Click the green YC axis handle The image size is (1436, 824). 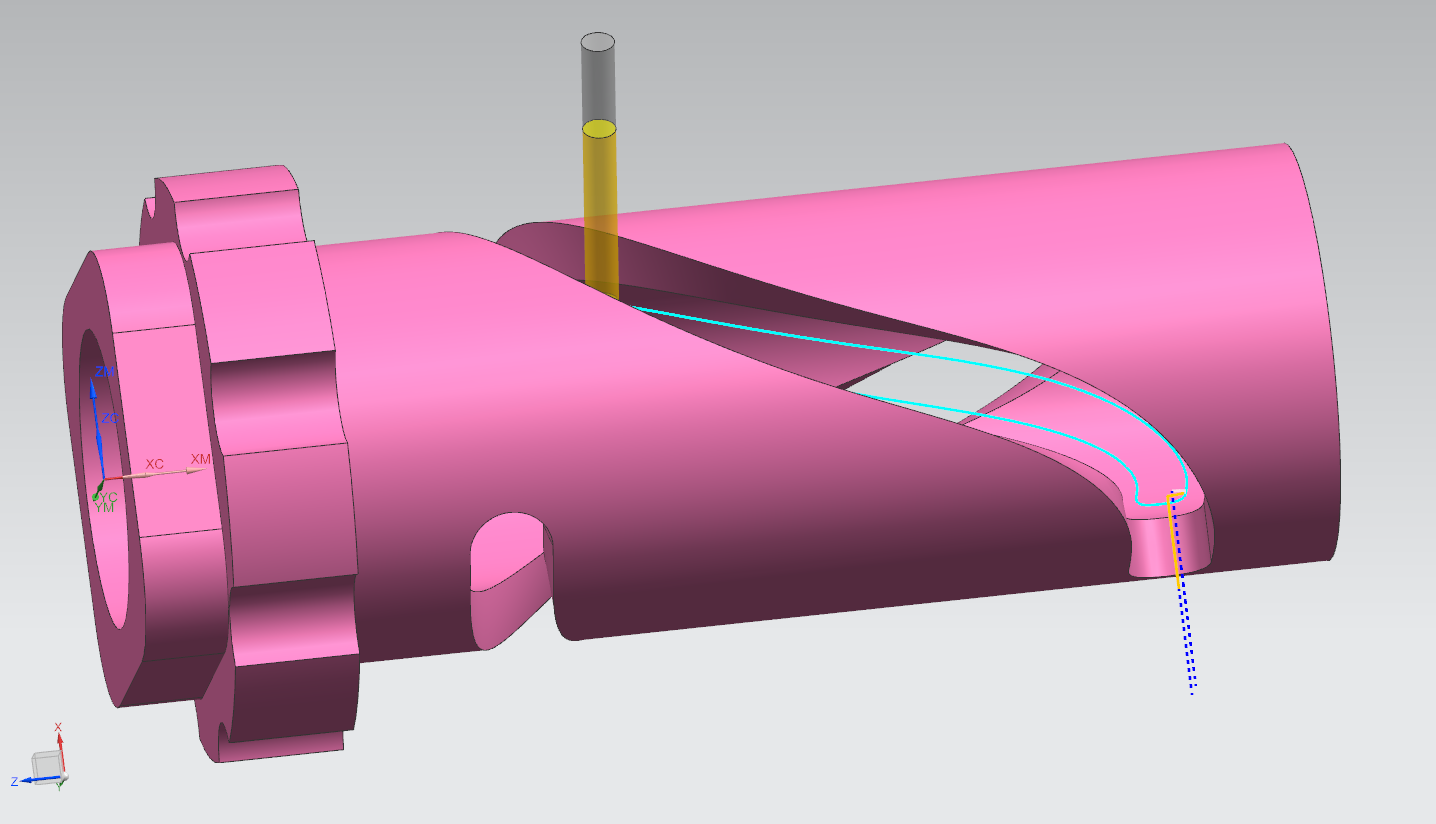(x=97, y=495)
